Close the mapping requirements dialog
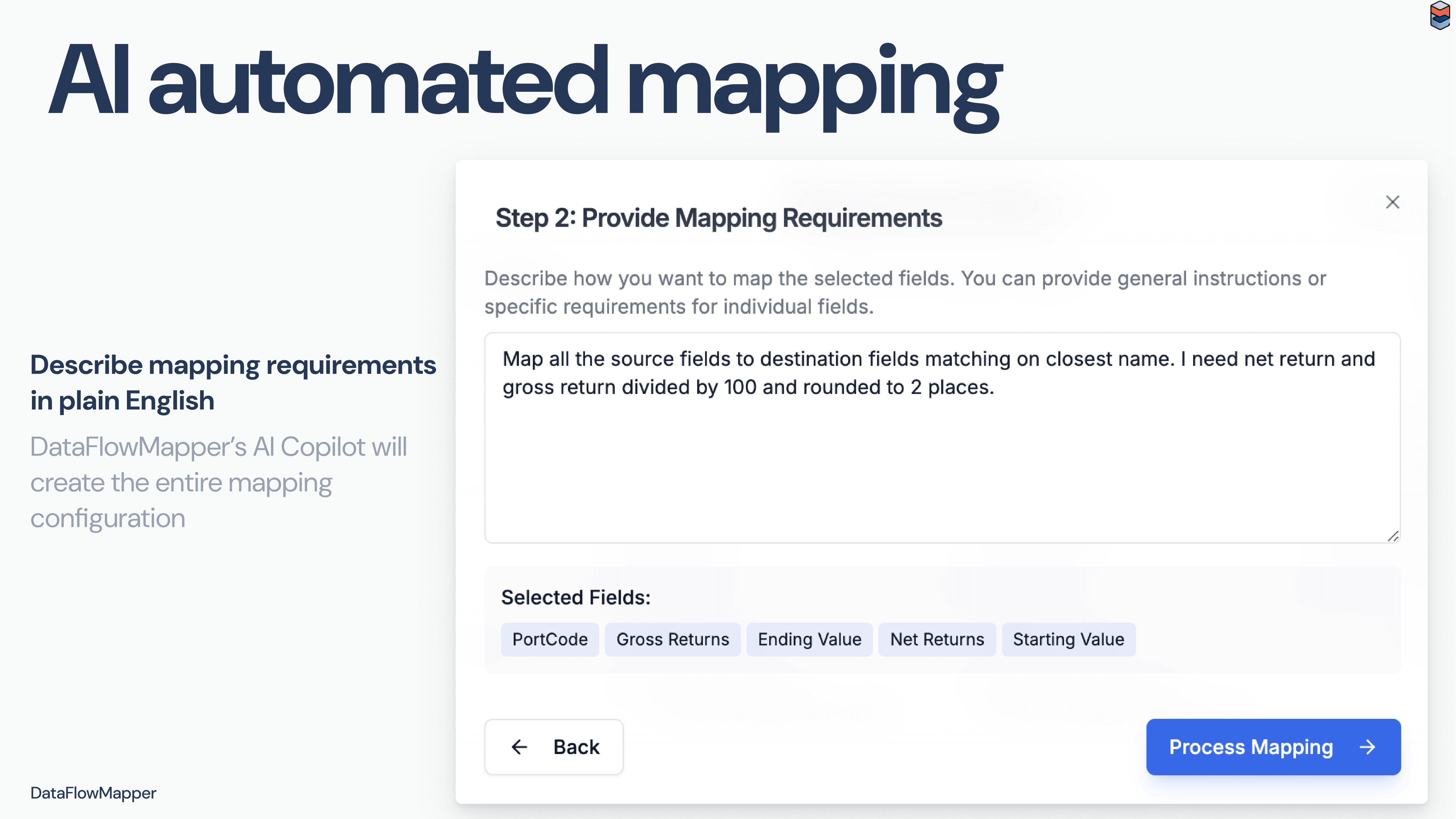This screenshot has width=1456, height=819. [1392, 202]
